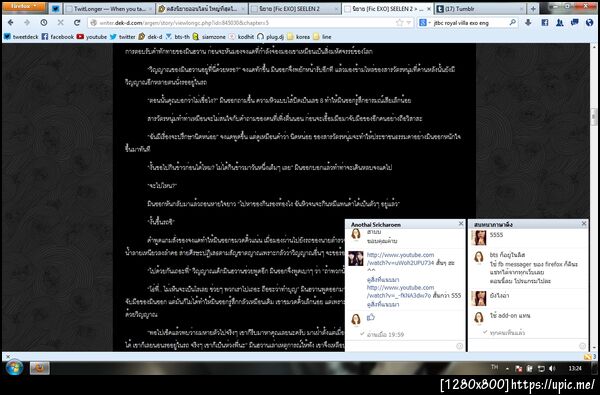Show hidden system tray icons

point(507,369)
